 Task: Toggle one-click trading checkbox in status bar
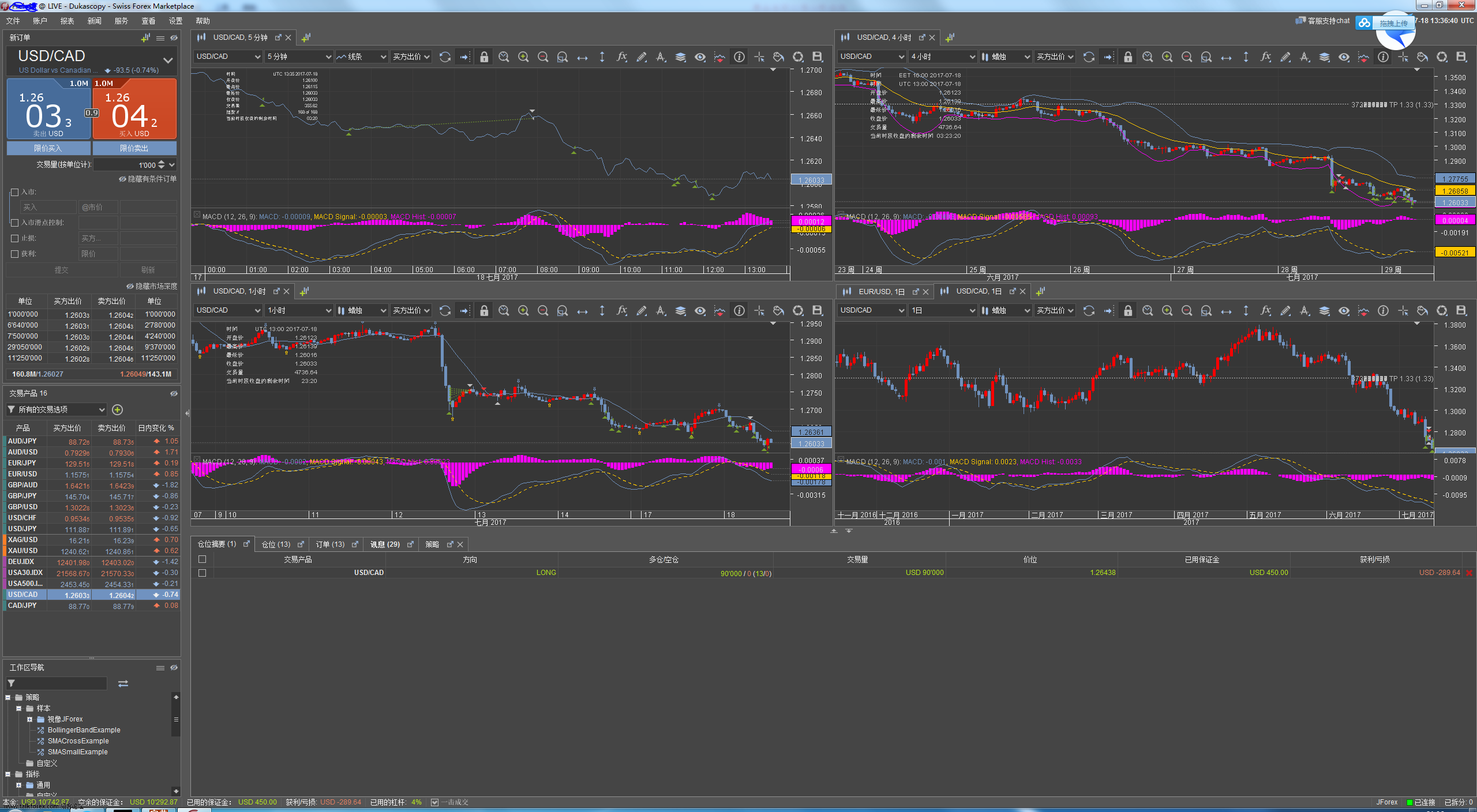point(434,802)
